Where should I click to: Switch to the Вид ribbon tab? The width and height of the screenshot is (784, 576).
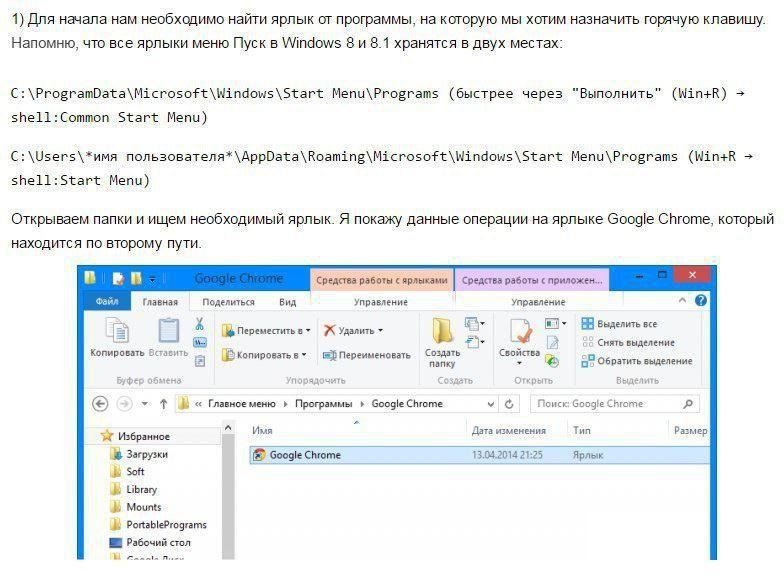(288, 302)
